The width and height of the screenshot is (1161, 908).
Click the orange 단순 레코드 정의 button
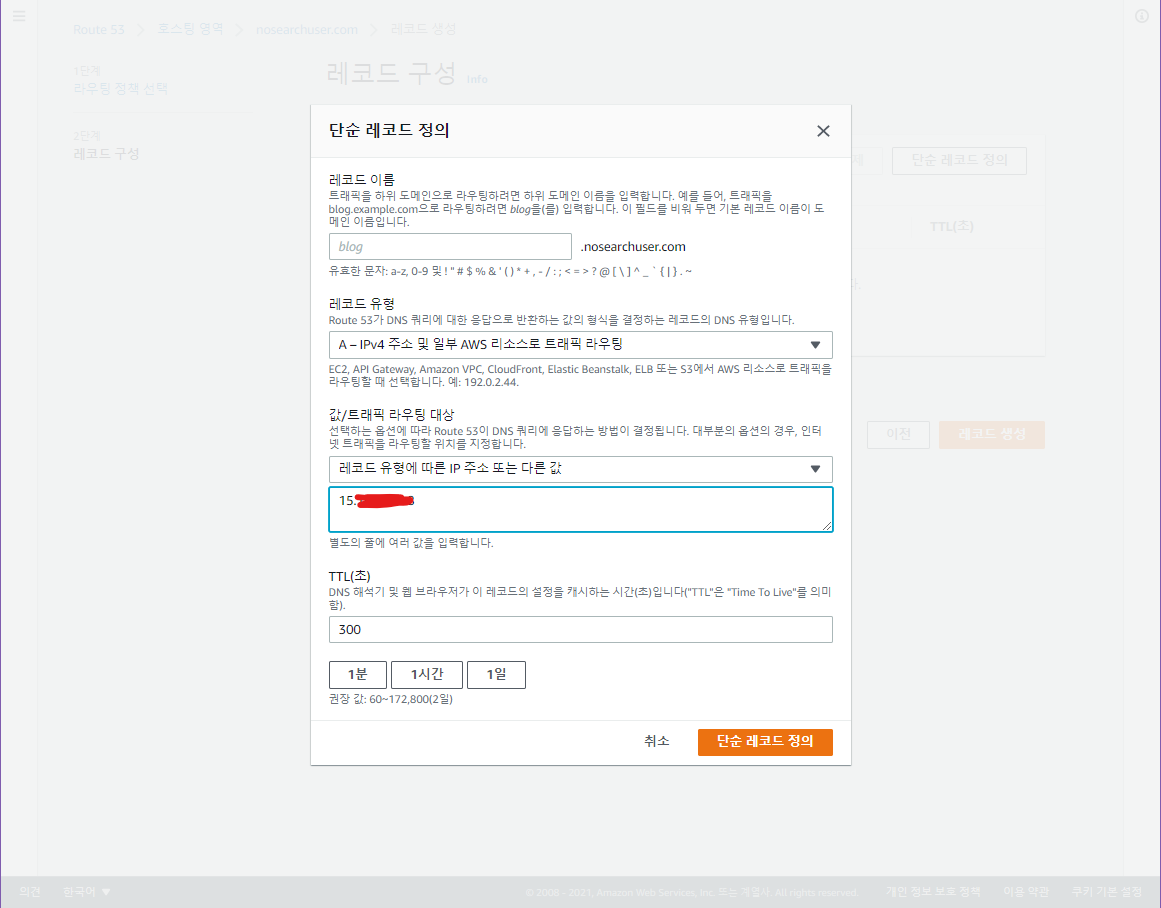click(x=765, y=742)
